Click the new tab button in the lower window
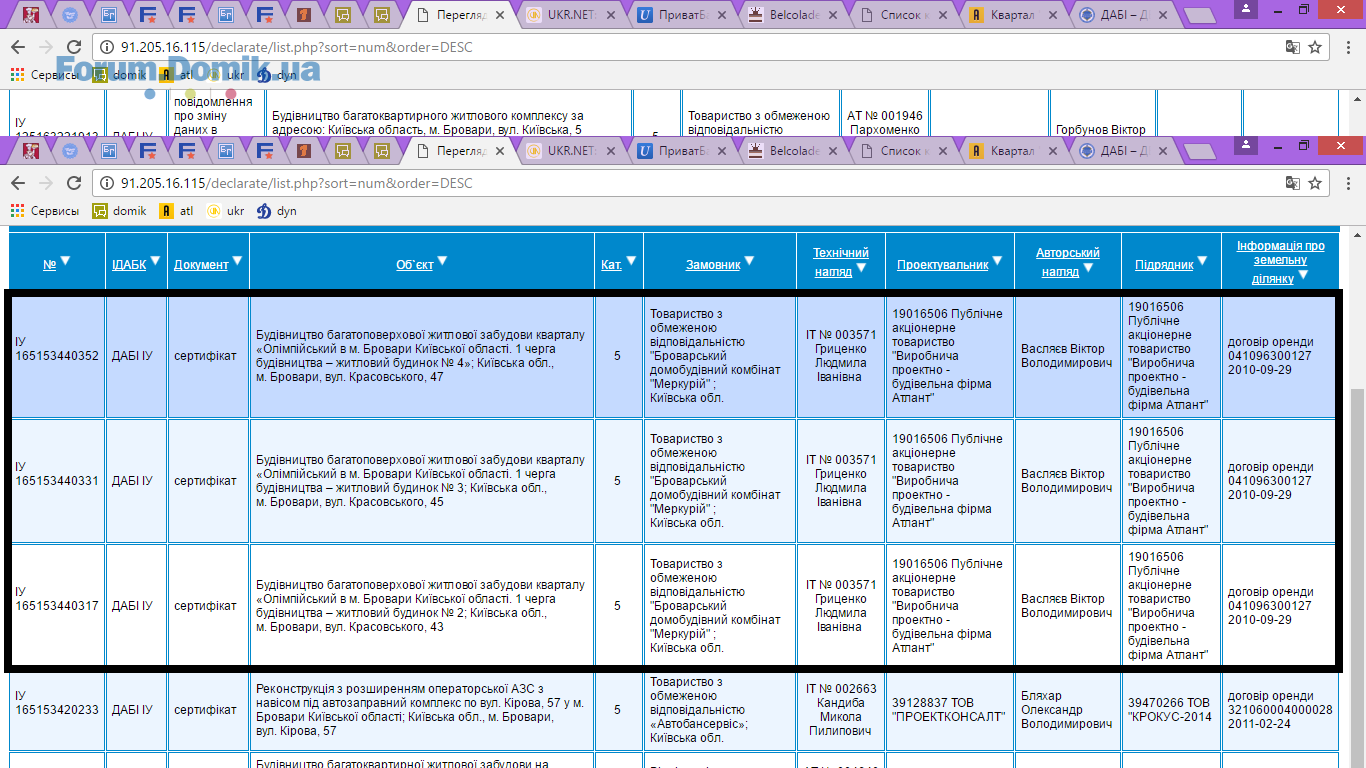 point(1202,152)
